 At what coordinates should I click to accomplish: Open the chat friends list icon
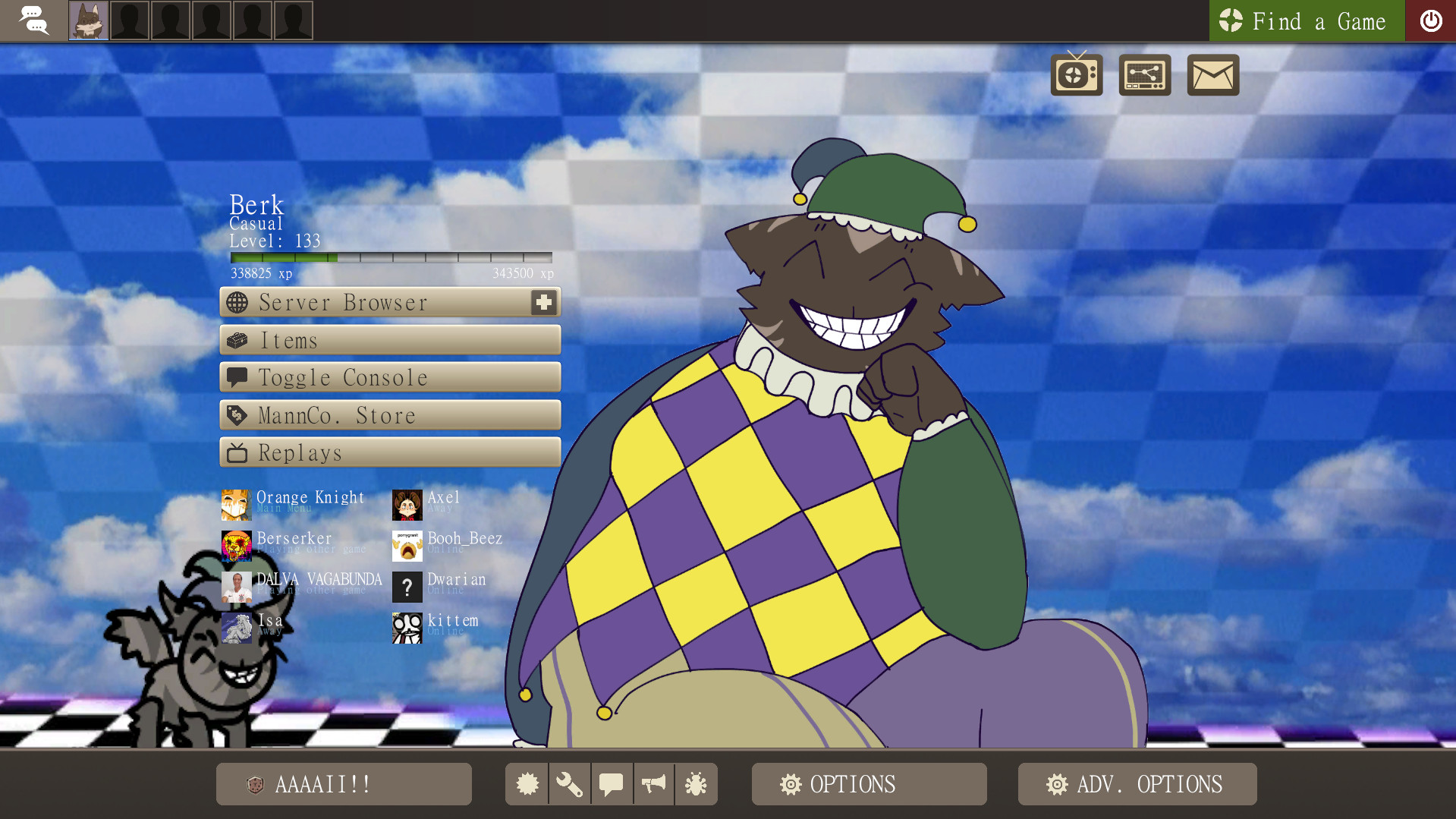coord(33,20)
